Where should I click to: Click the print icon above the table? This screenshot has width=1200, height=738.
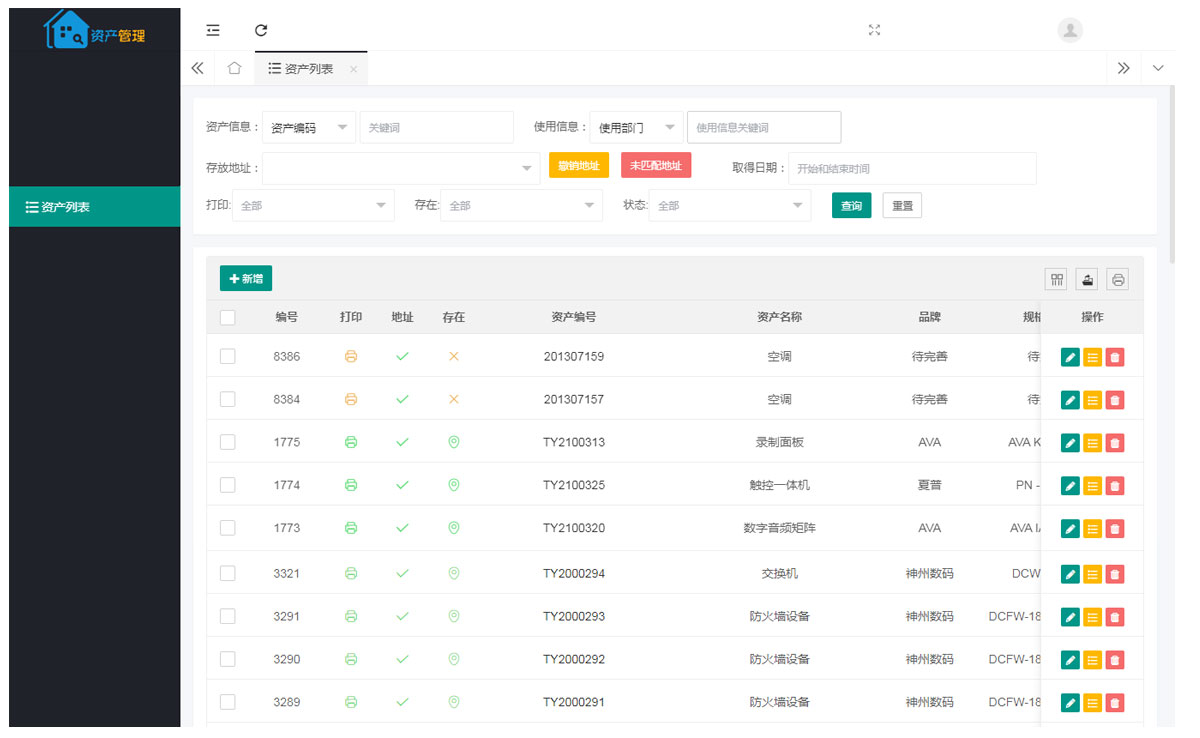1118,279
